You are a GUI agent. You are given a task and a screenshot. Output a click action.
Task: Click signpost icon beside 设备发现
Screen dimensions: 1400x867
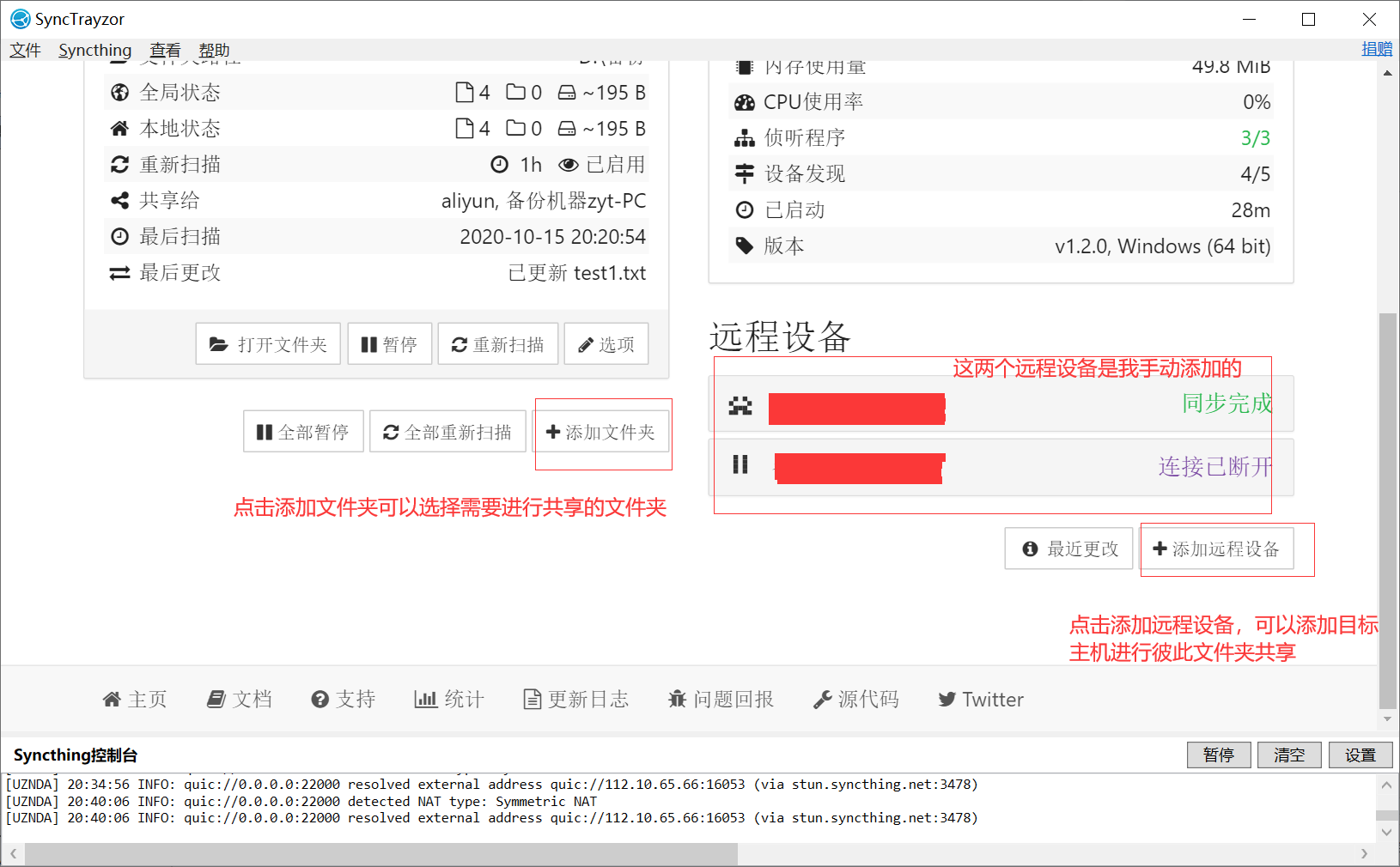coord(745,174)
